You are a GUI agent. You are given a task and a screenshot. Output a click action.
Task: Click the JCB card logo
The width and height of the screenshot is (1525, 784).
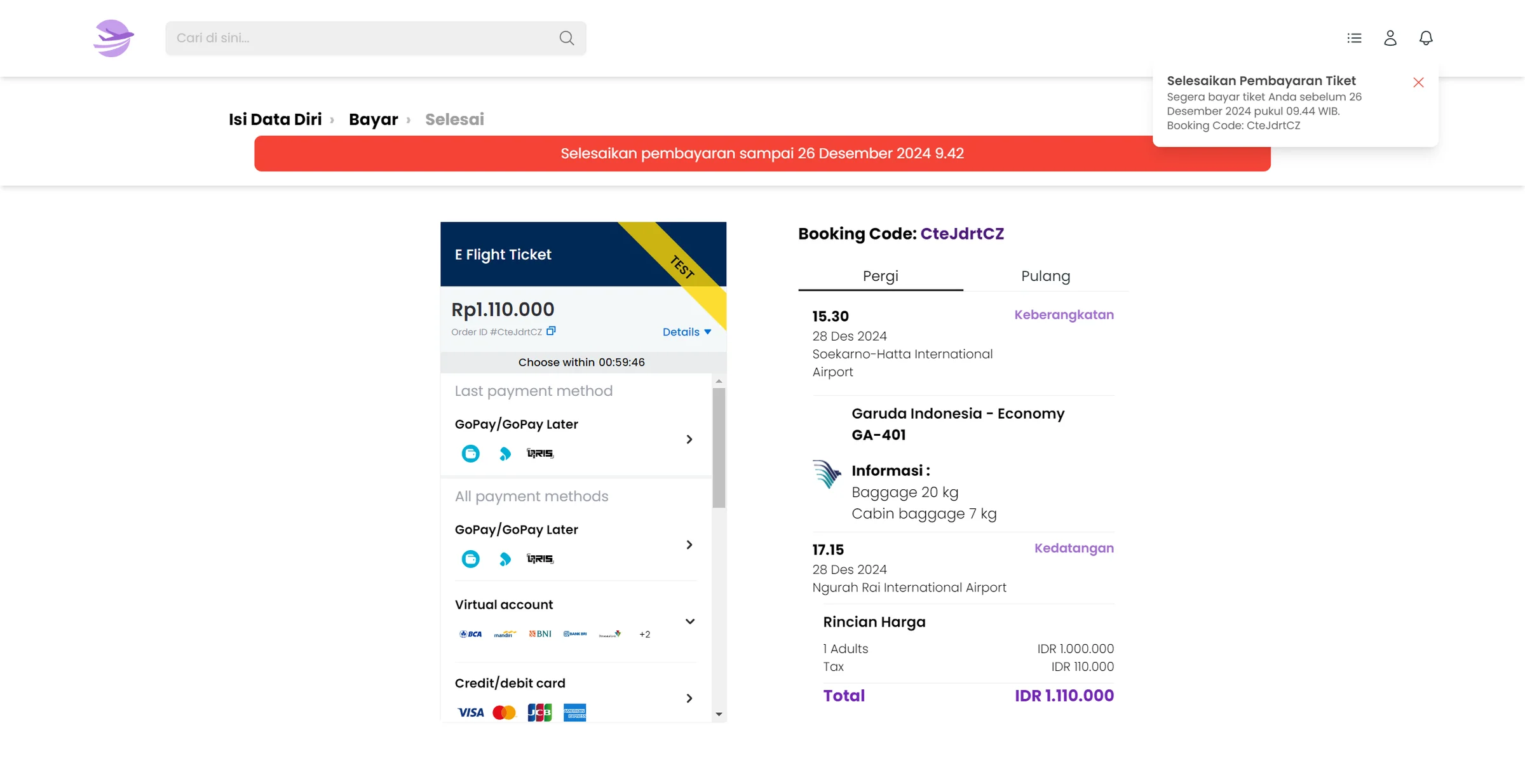point(539,712)
